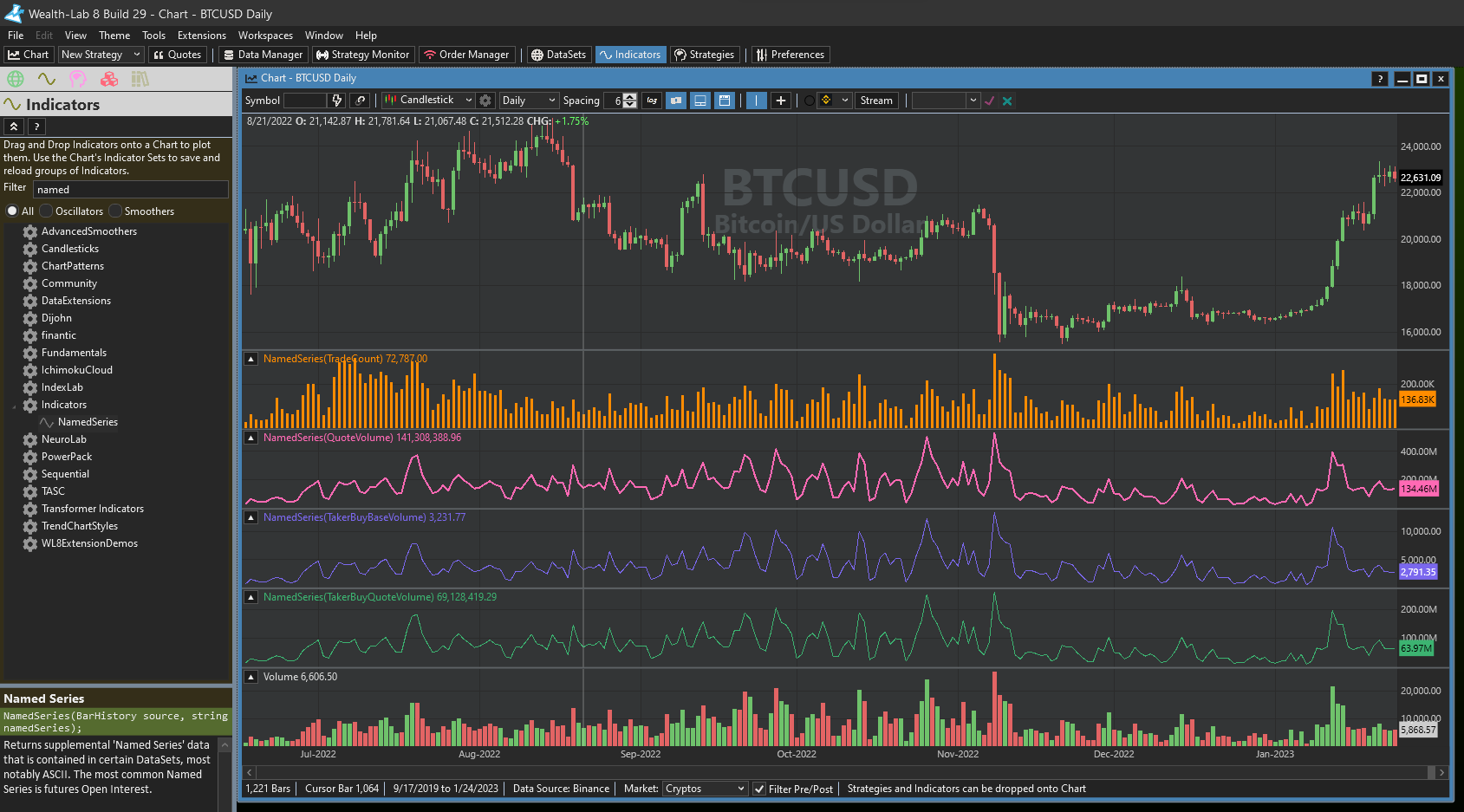Click the green globe icon in sidebar
The width and height of the screenshot is (1464, 812).
(16, 79)
